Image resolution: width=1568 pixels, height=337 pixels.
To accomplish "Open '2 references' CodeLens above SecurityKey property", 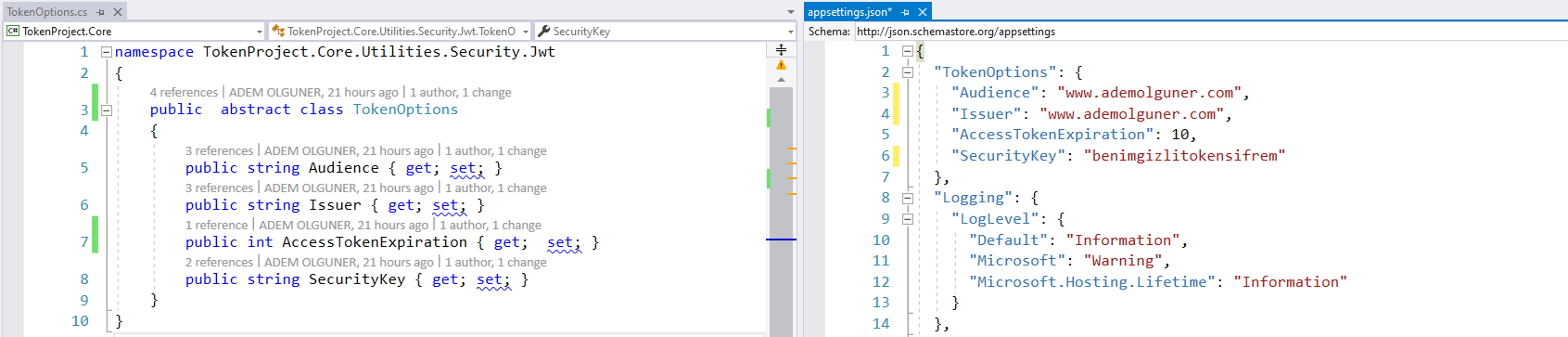I will 219,262.
